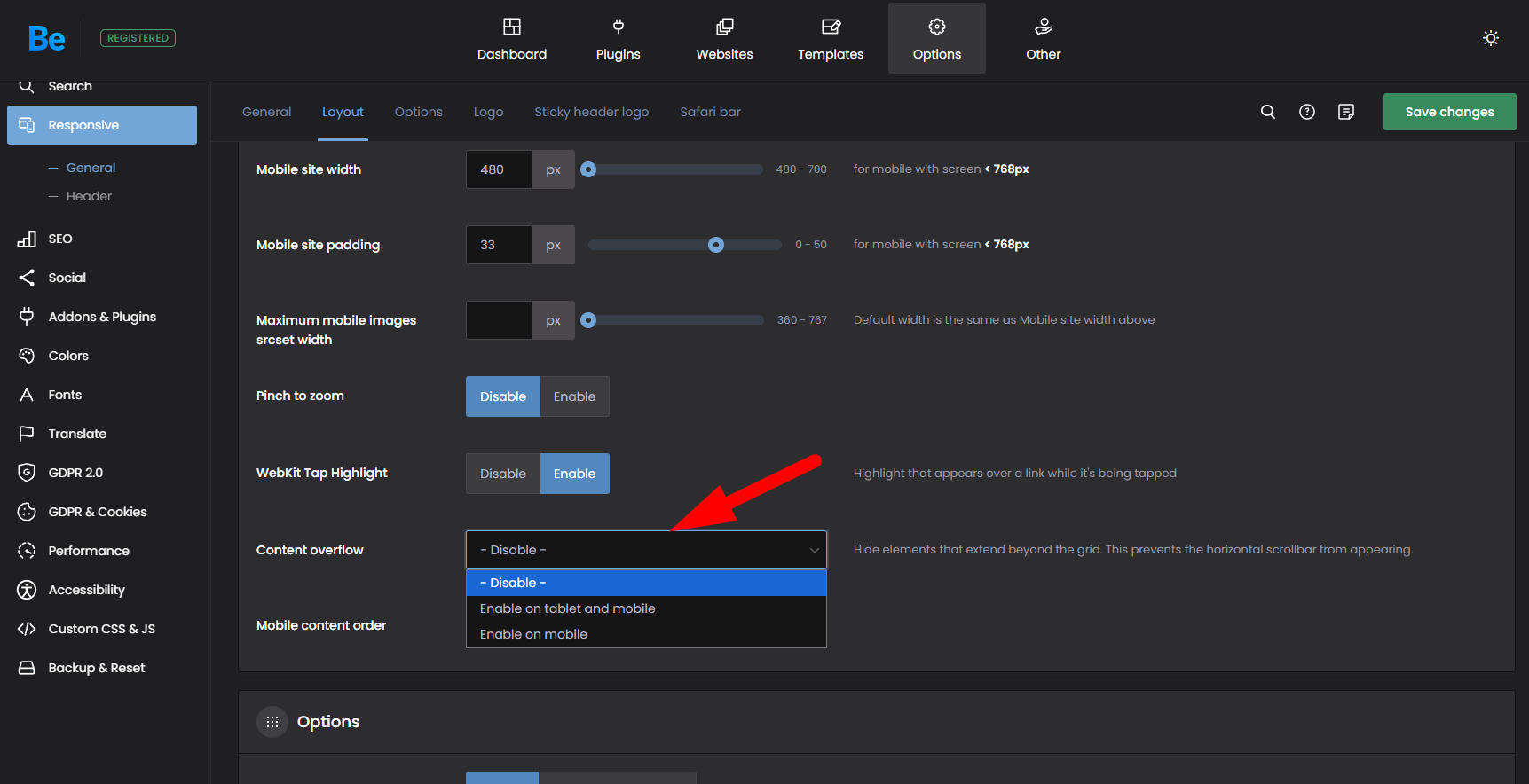1529x784 pixels.
Task: Open Custom CSS & JS in sidebar
Action: coord(101,629)
